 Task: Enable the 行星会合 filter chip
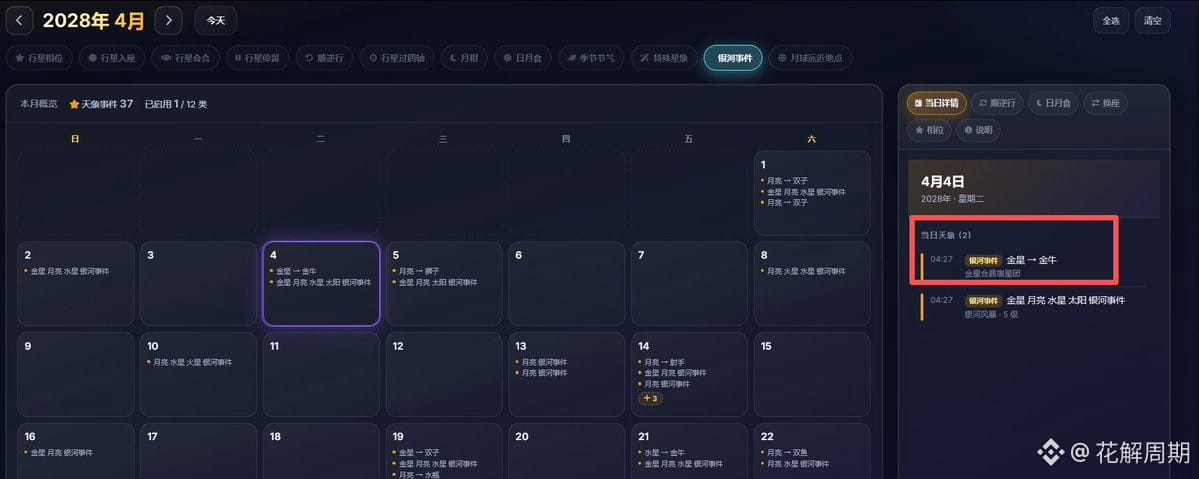[x=186, y=58]
